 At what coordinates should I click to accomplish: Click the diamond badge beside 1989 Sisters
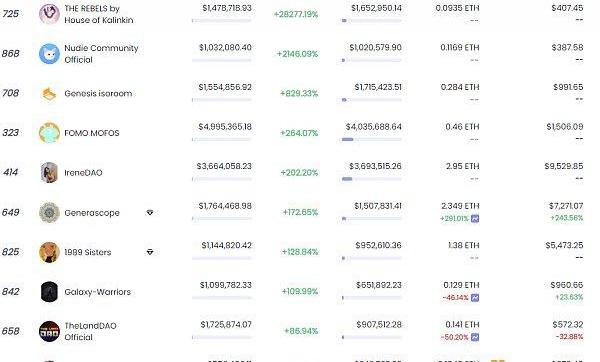[150, 252]
